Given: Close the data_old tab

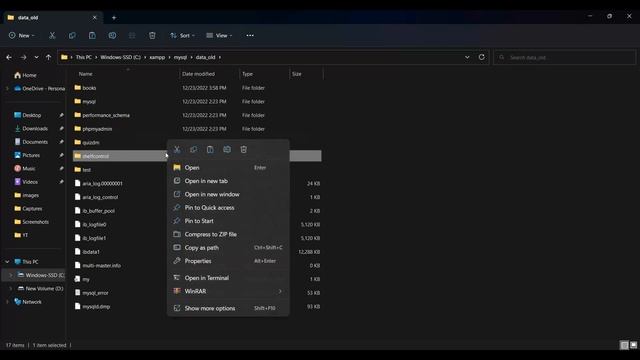Looking at the screenshot, I should click(95, 18).
